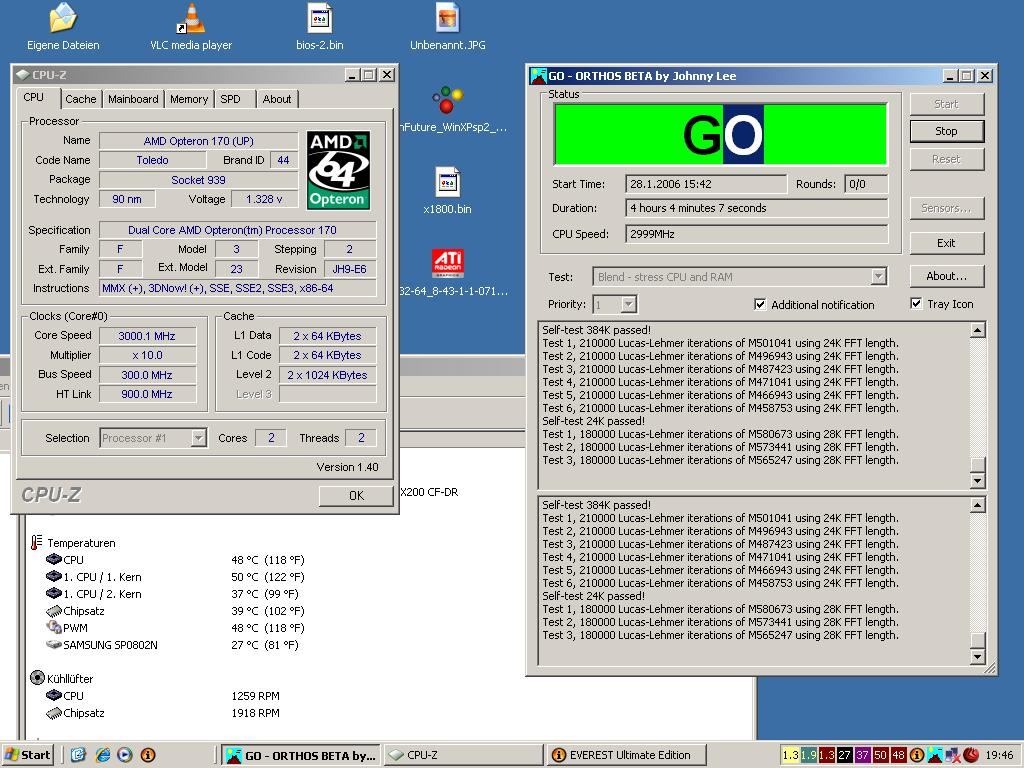Viewport: 1024px width, 768px height.
Task: Select the Chipsatz 39 °C temperature row
Action: point(175,611)
